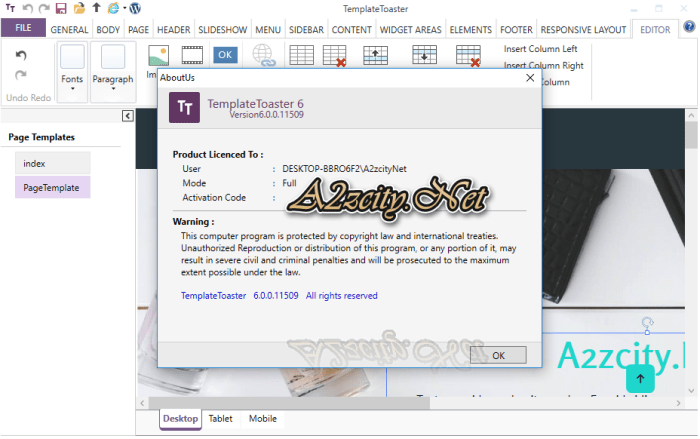The image size is (700, 439).
Task: Insert an image with the picture icon
Action: pos(158,56)
